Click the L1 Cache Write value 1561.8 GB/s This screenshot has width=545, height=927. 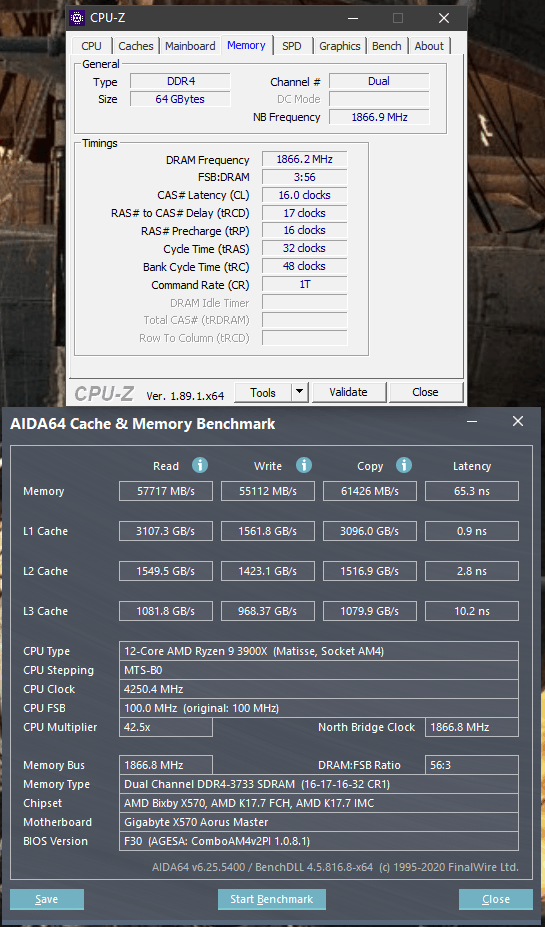(x=268, y=531)
